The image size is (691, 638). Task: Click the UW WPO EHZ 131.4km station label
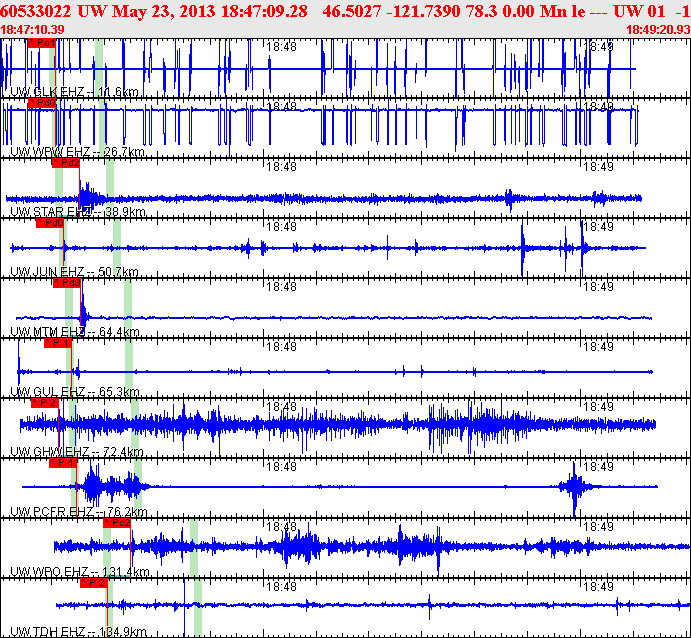pos(79,572)
